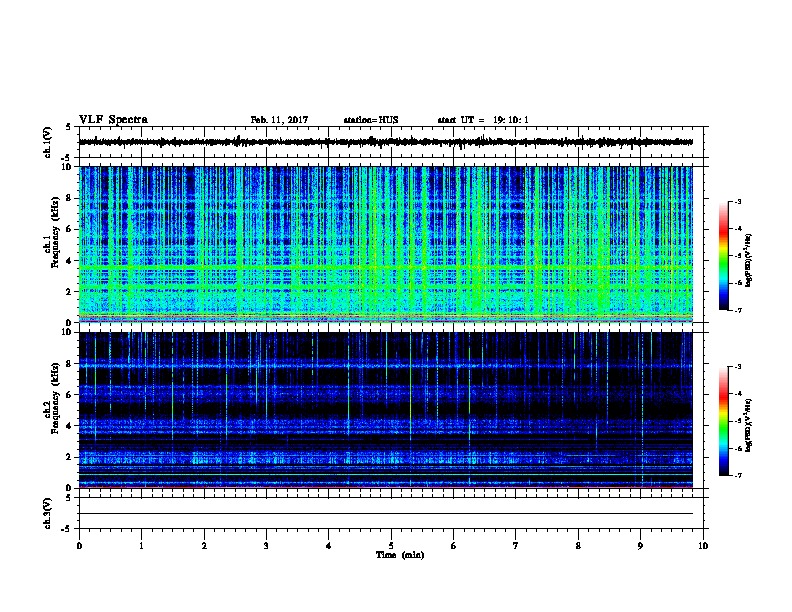Select the "Feb. 11, 2017" date text
Viewport: 792px width, 612px height.
tap(279, 120)
